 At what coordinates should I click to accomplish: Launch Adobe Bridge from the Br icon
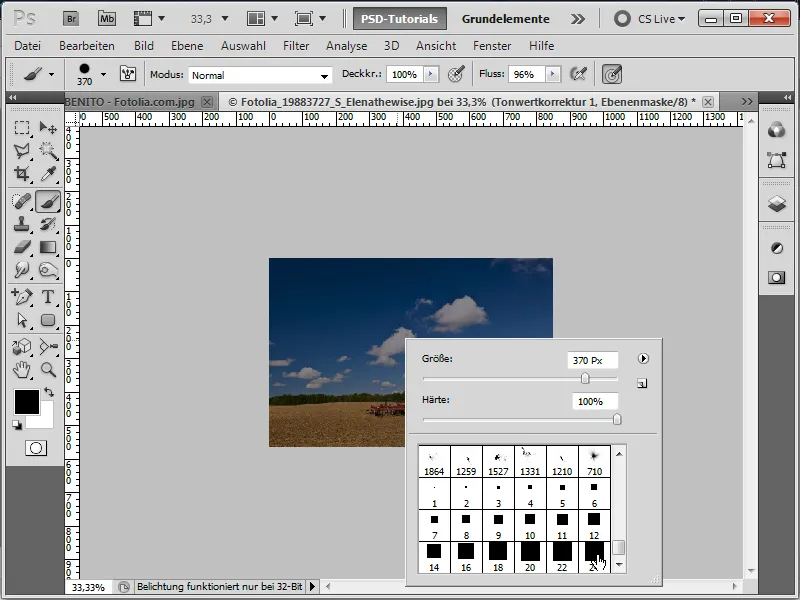71,19
